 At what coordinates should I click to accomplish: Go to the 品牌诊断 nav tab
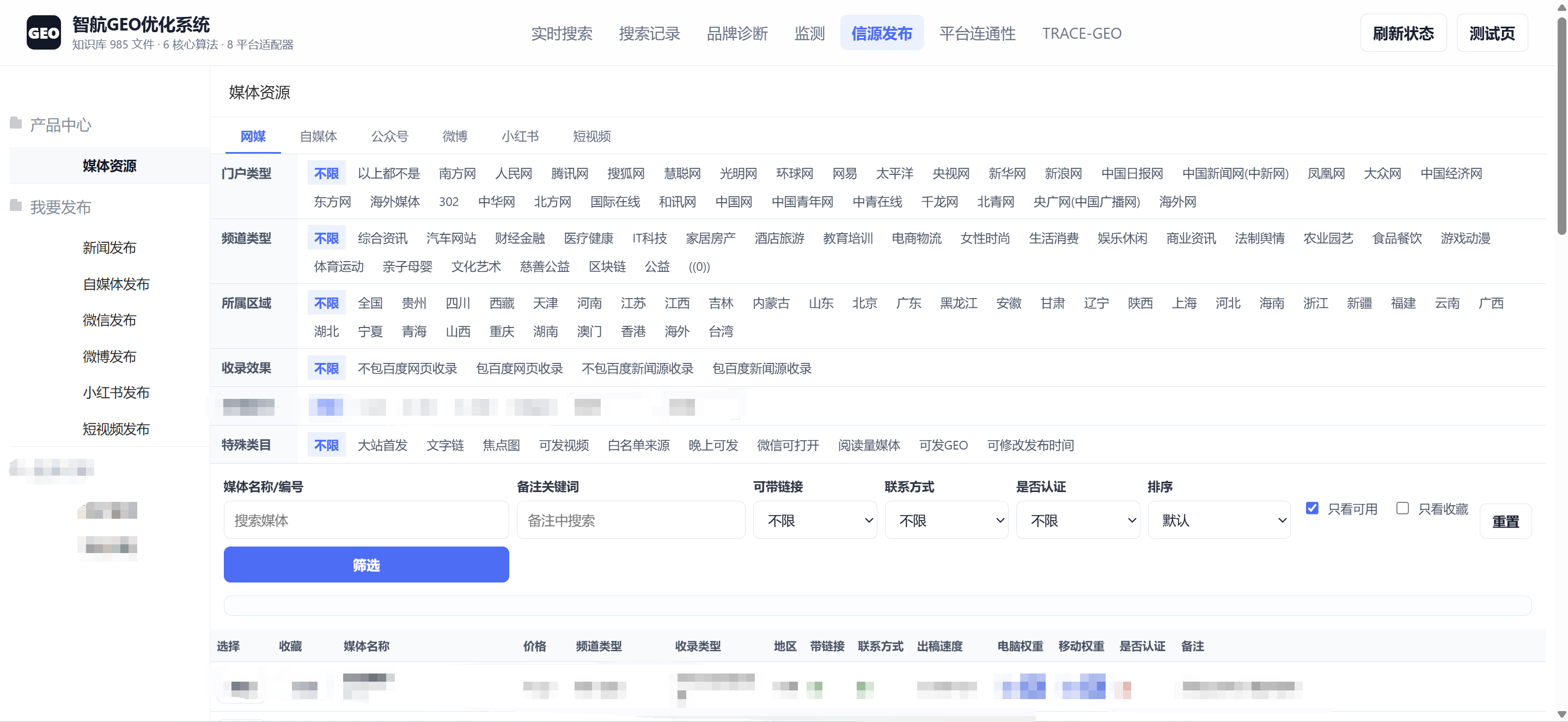[736, 33]
